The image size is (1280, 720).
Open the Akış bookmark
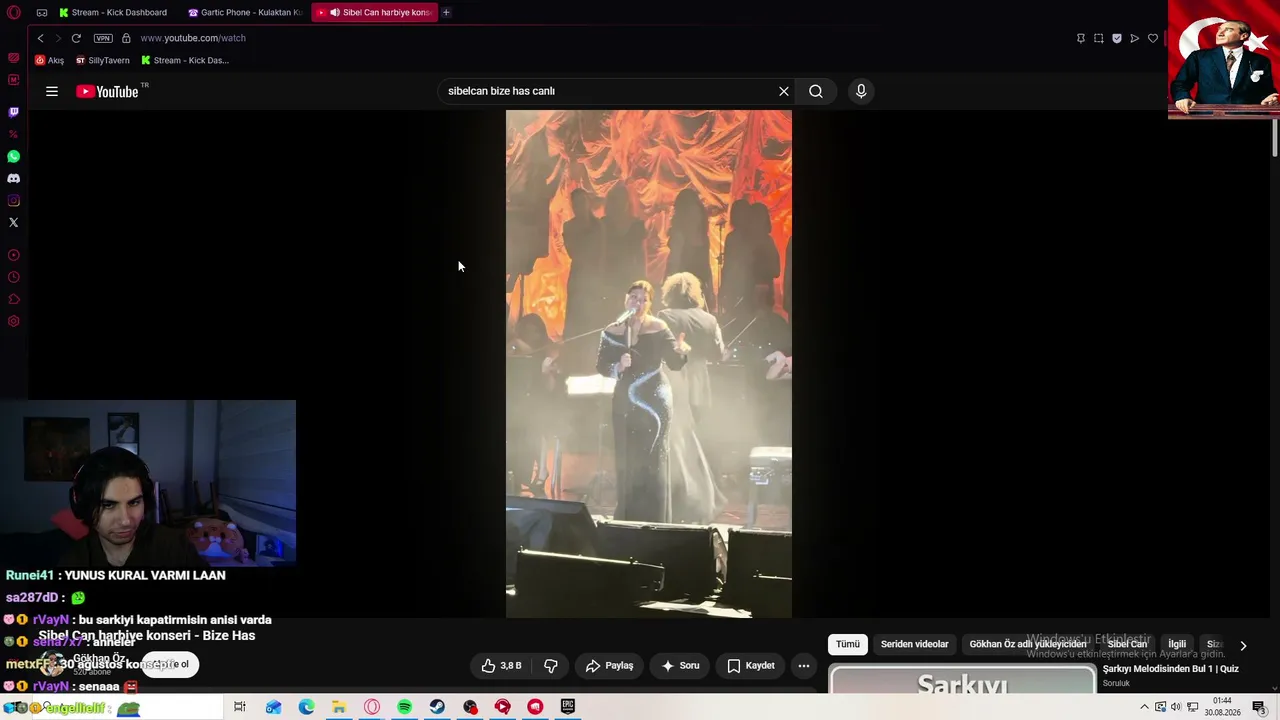click(49, 60)
